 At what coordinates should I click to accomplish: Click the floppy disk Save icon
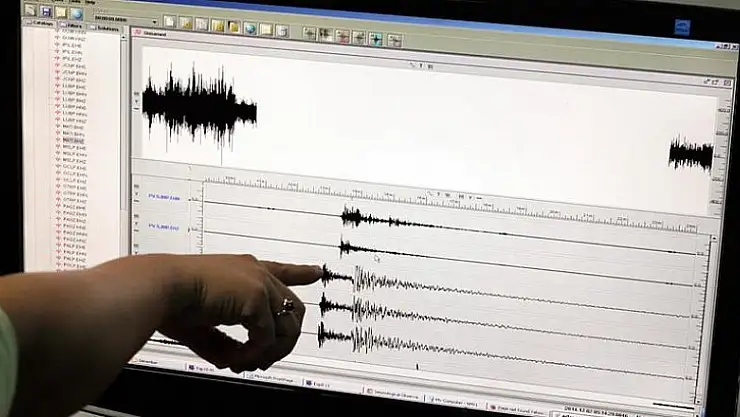[45, 11]
